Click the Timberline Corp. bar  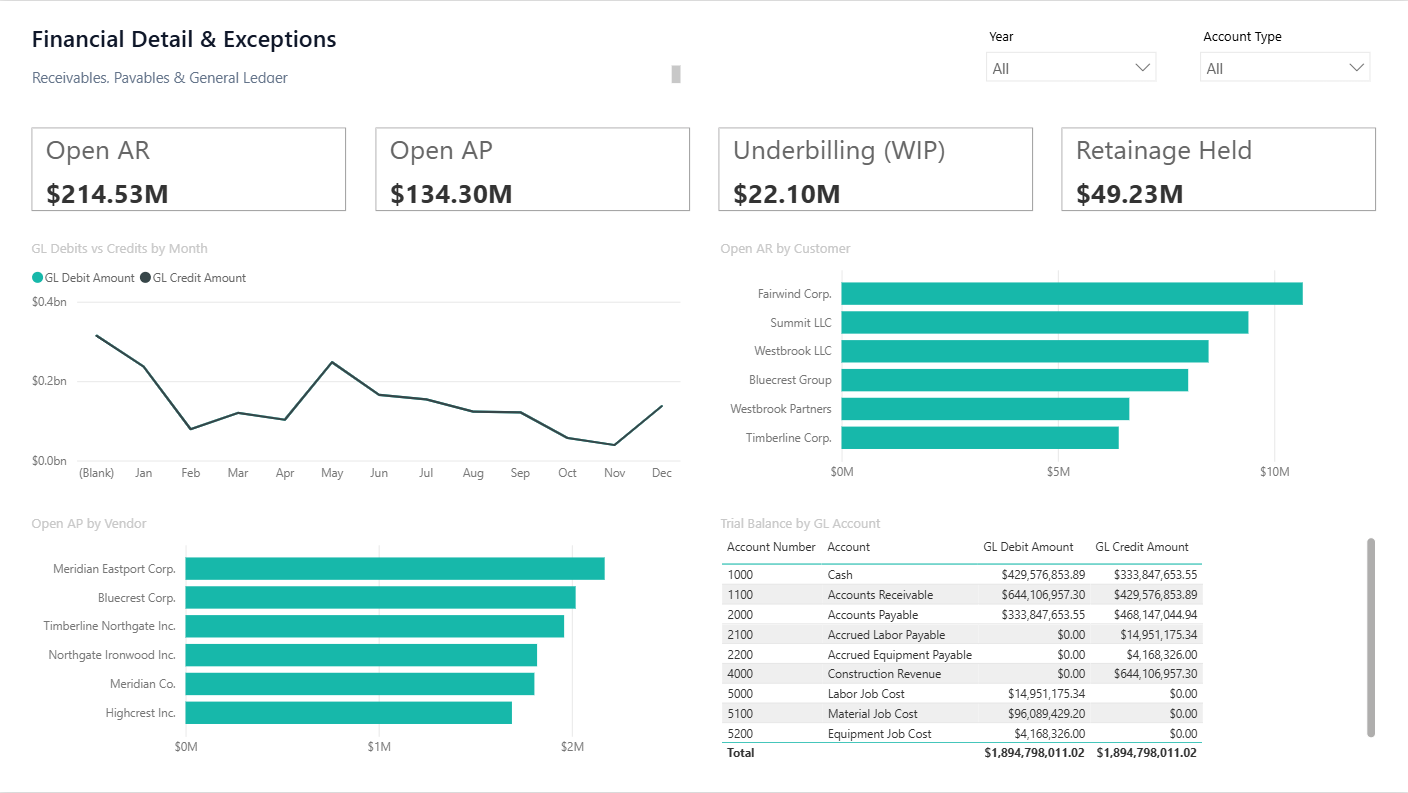[x=980, y=438]
